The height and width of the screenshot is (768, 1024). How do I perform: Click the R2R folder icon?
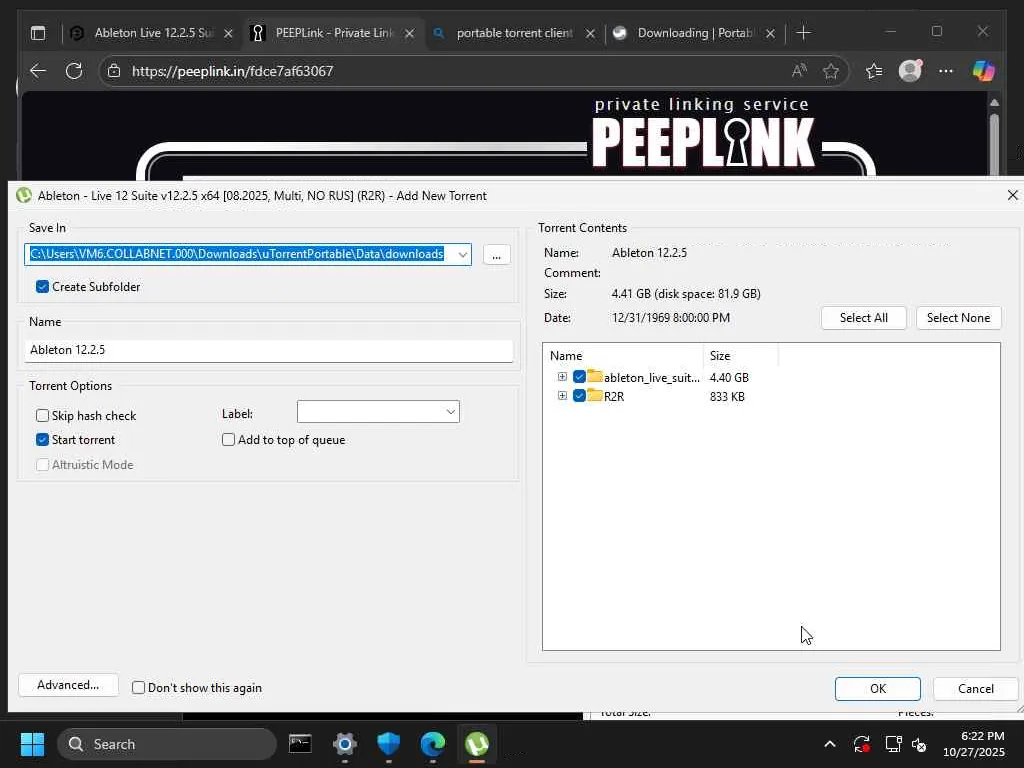594,396
